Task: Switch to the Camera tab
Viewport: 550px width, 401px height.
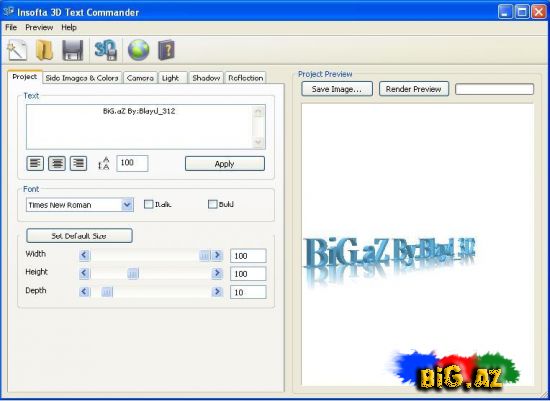Action: tap(140, 78)
